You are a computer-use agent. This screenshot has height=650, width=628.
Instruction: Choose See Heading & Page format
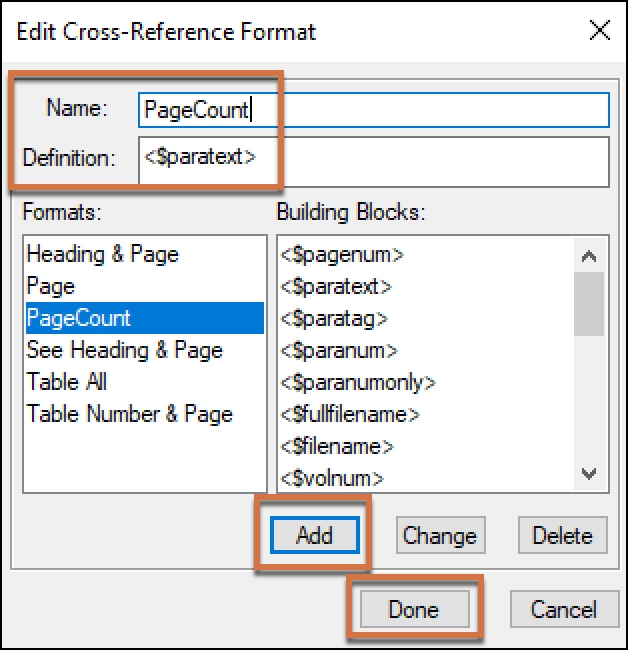tap(124, 350)
